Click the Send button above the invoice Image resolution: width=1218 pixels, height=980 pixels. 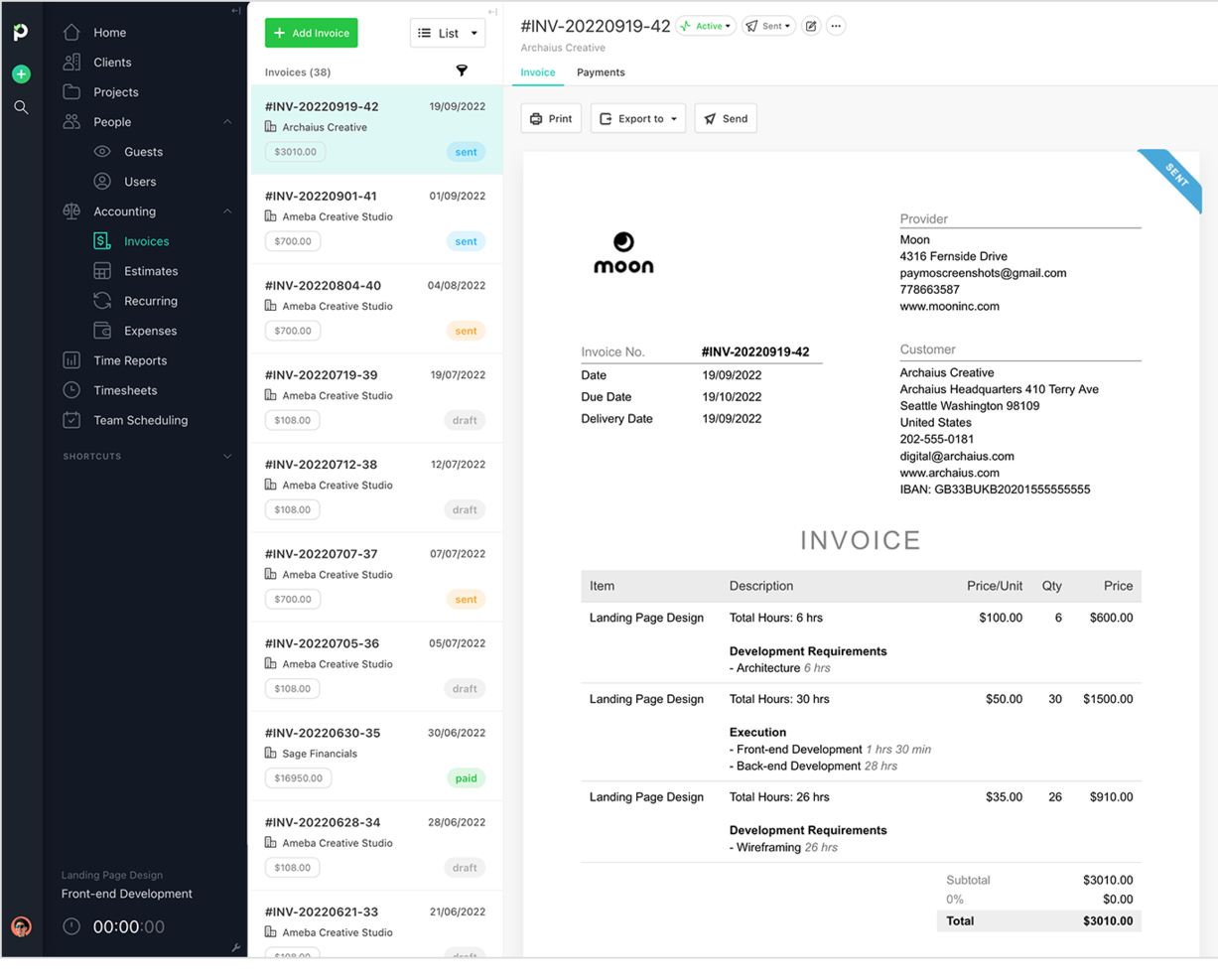[x=726, y=118]
